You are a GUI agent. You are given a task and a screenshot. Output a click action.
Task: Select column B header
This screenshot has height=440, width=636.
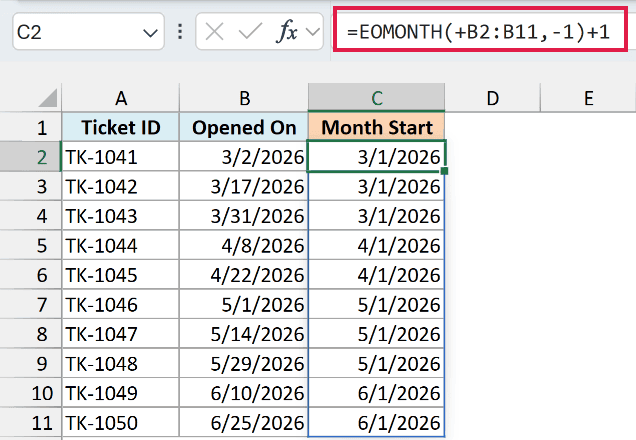pos(244,98)
